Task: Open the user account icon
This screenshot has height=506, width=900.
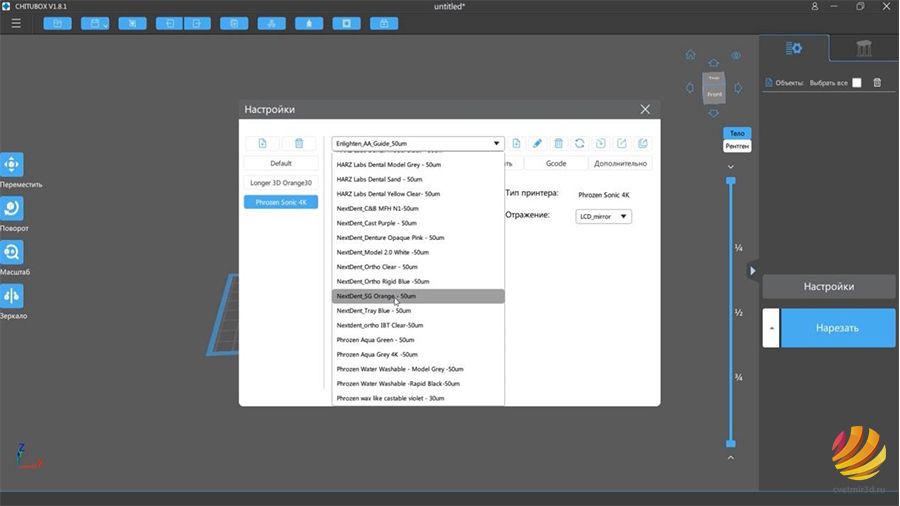Action: tap(814, 6)
